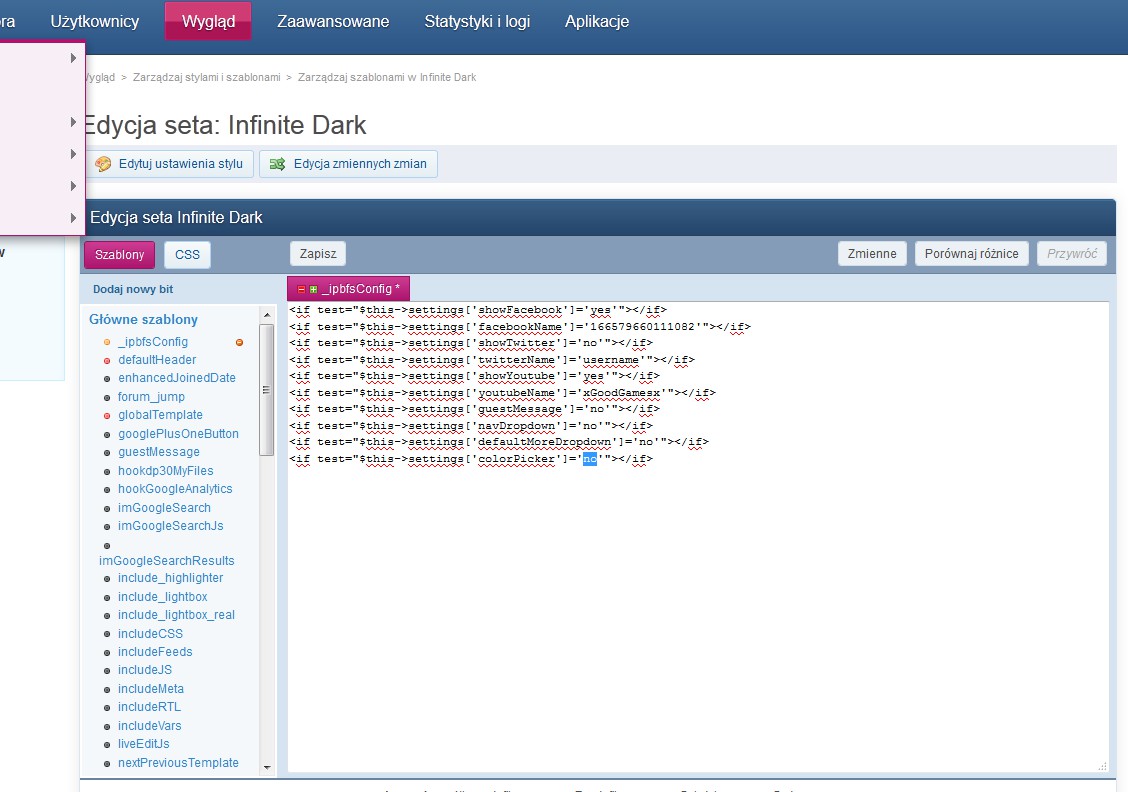This screenshot has height=792, width=1128.
Task: Click the Dodaj nowy bit link
Action: click(x=133, y=289)
